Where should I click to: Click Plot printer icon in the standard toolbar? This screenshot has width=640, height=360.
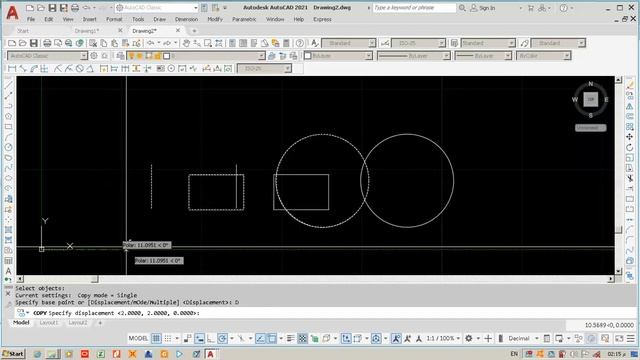47,43
